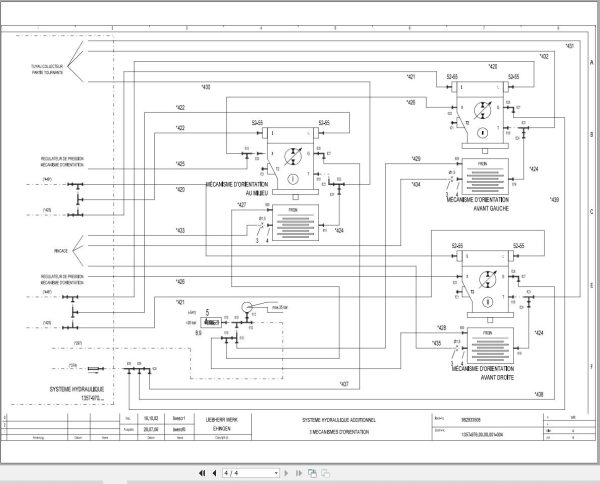The height and width of the screenshot is (484, 600).
Task: Go to the previous page
Action: [x=214, y=473]
